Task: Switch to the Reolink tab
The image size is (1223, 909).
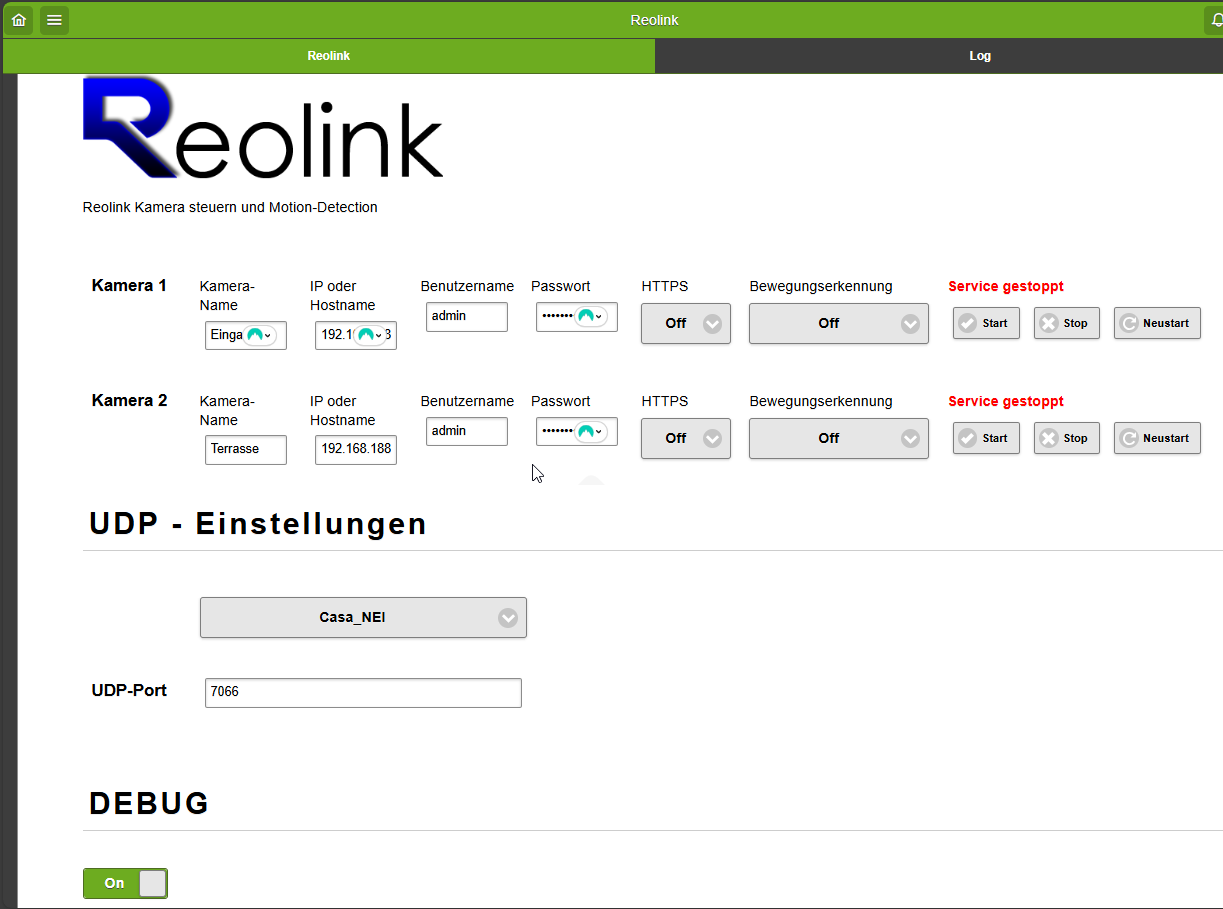Action: click(x=329, y=56)
